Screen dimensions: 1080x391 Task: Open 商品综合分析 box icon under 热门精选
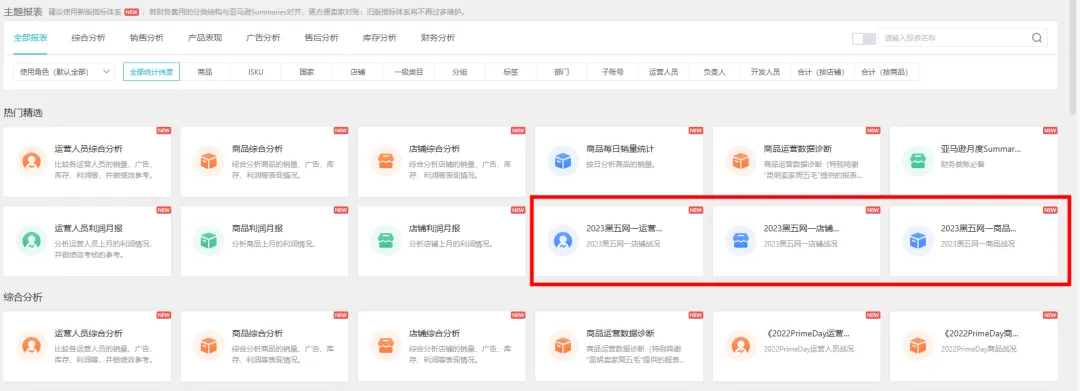tap(208, 161)
